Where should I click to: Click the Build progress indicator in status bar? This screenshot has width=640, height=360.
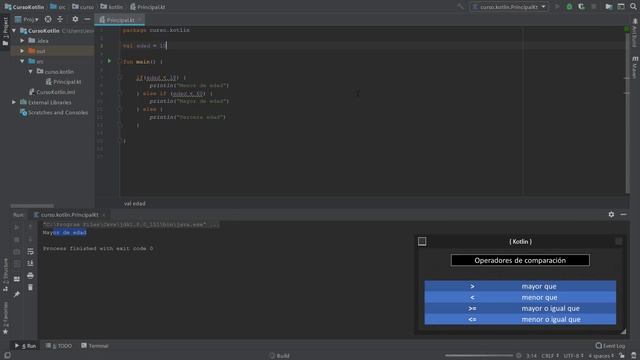point(280,356)
